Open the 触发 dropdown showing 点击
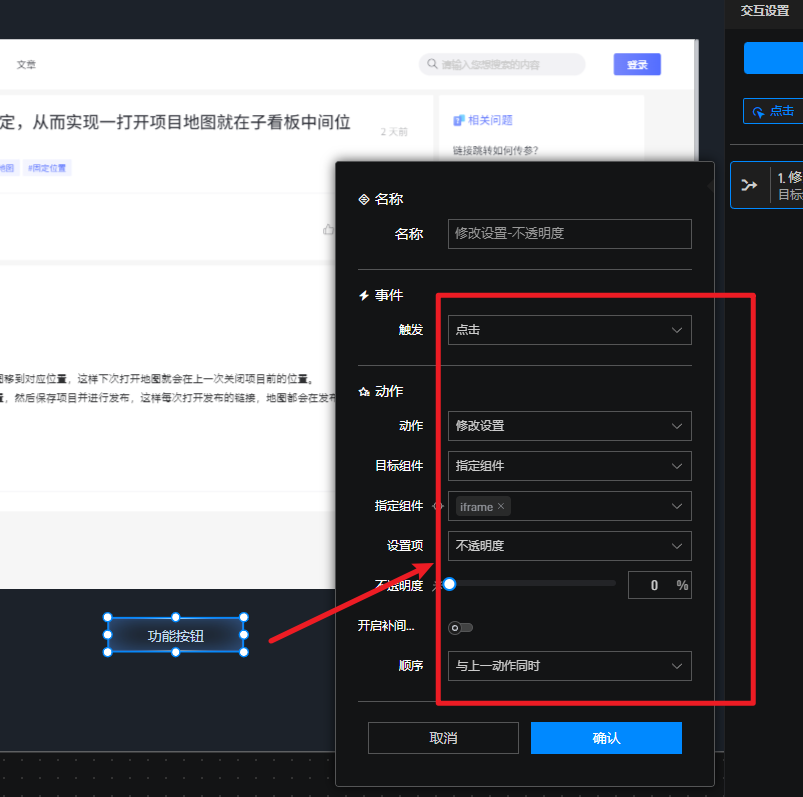This screenshot has width=803, height=797. (569, 330)
